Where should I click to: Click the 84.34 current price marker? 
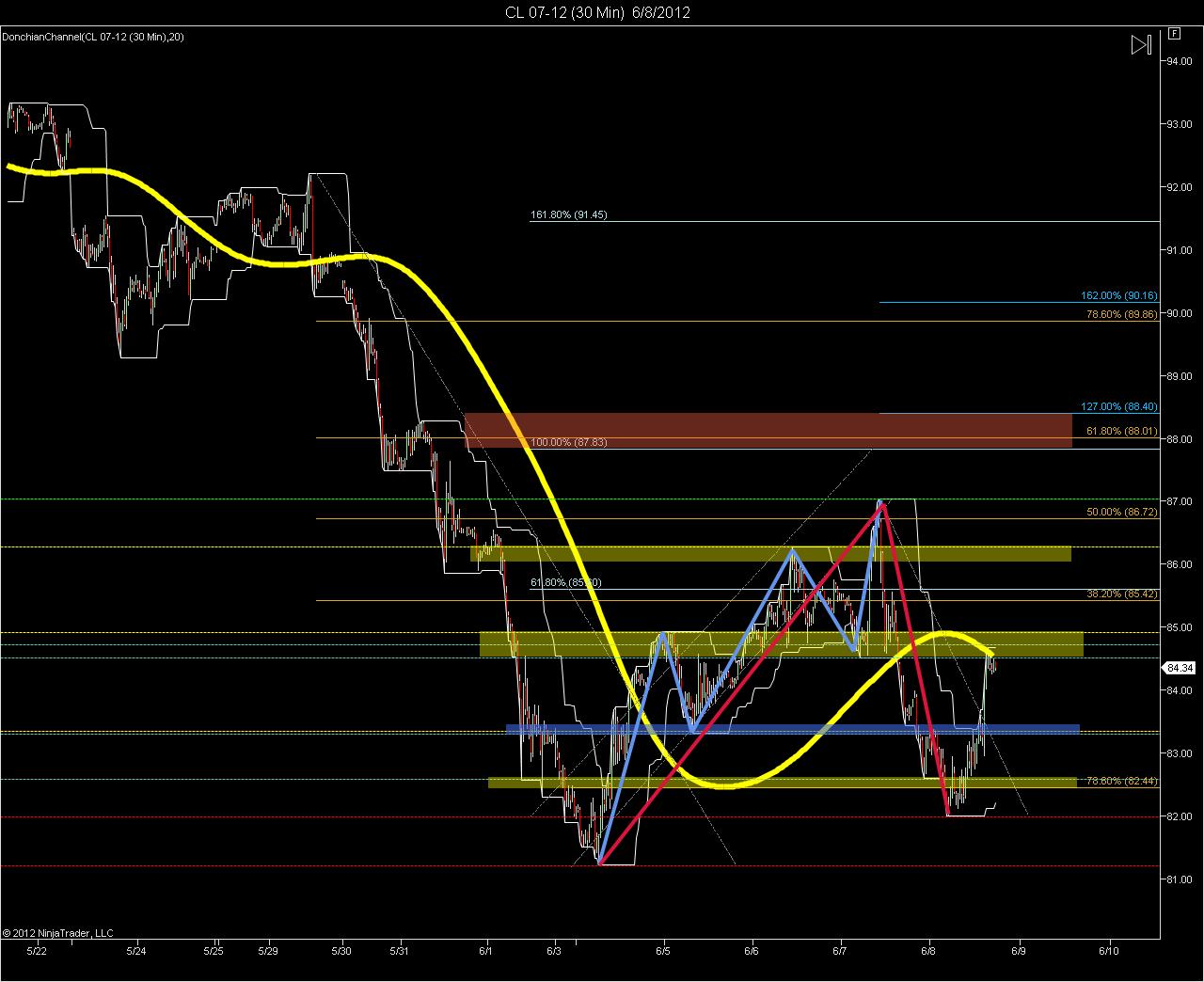[1180, 668]
